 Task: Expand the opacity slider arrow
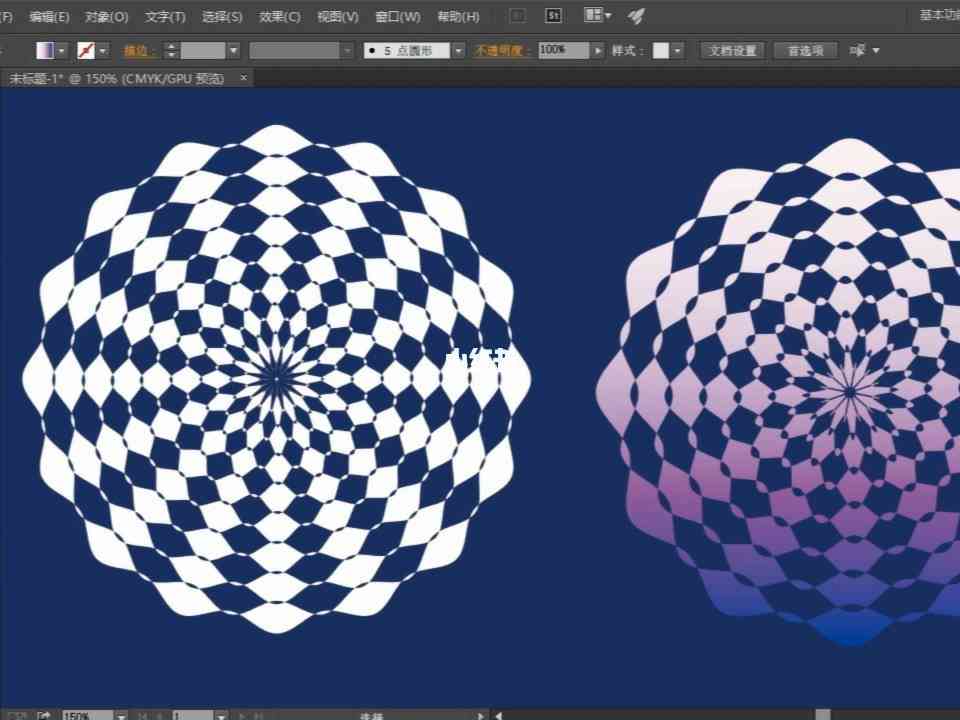[x=598, y=50]
